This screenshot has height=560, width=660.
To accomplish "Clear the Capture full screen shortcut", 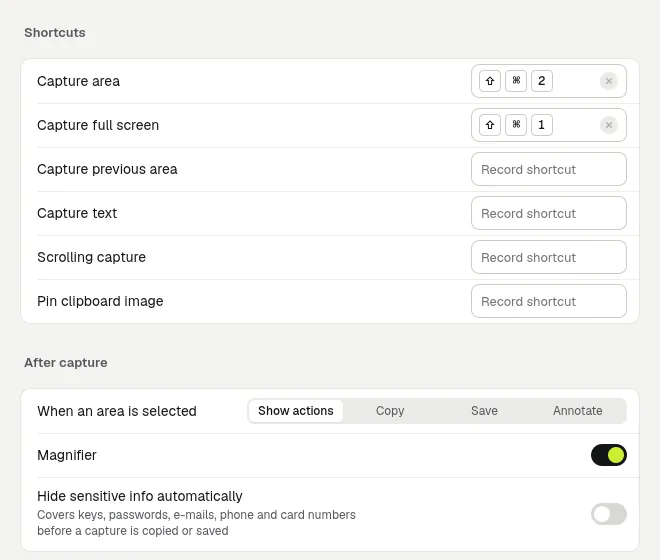I will [608, 125].
